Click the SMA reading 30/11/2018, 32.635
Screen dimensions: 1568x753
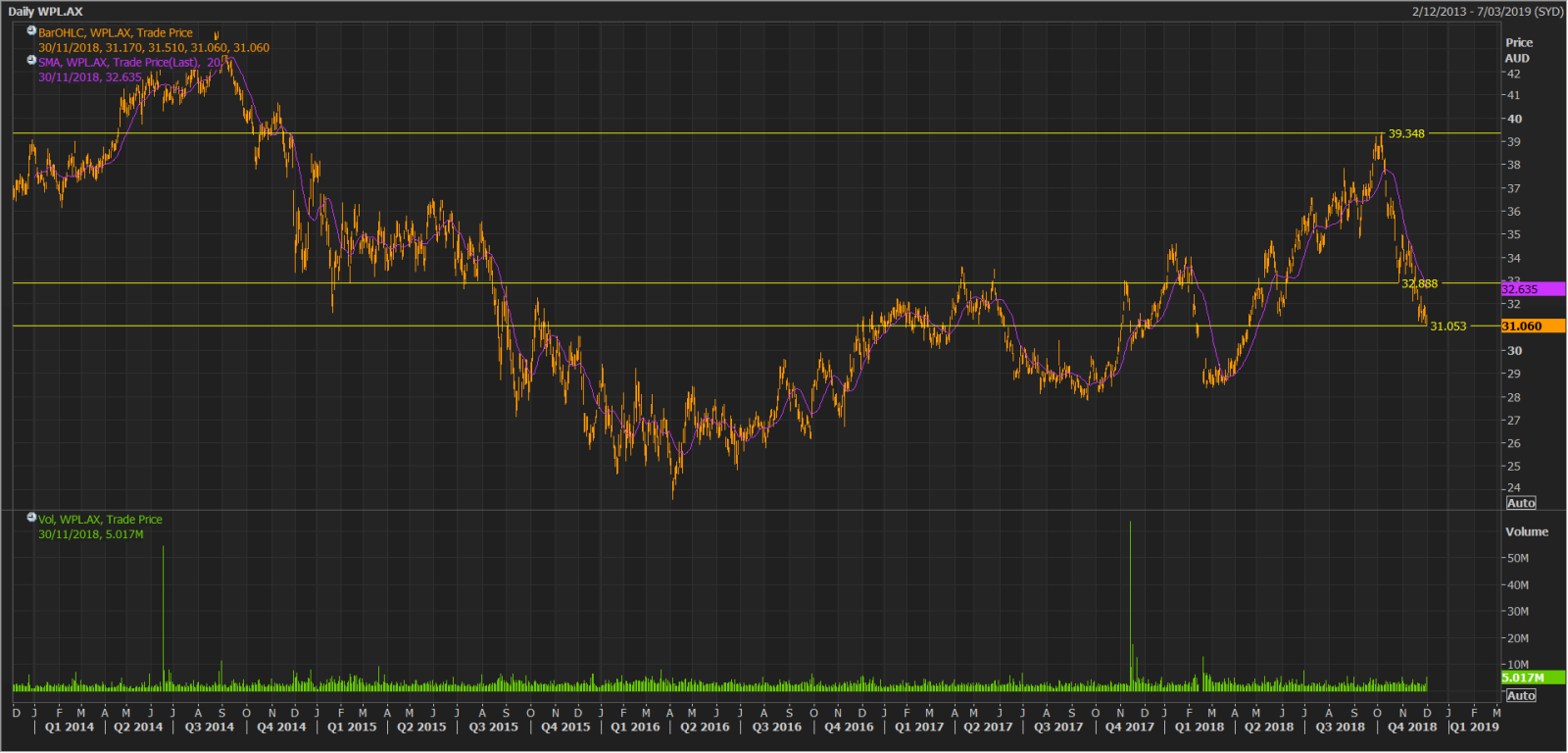(90, 77)
